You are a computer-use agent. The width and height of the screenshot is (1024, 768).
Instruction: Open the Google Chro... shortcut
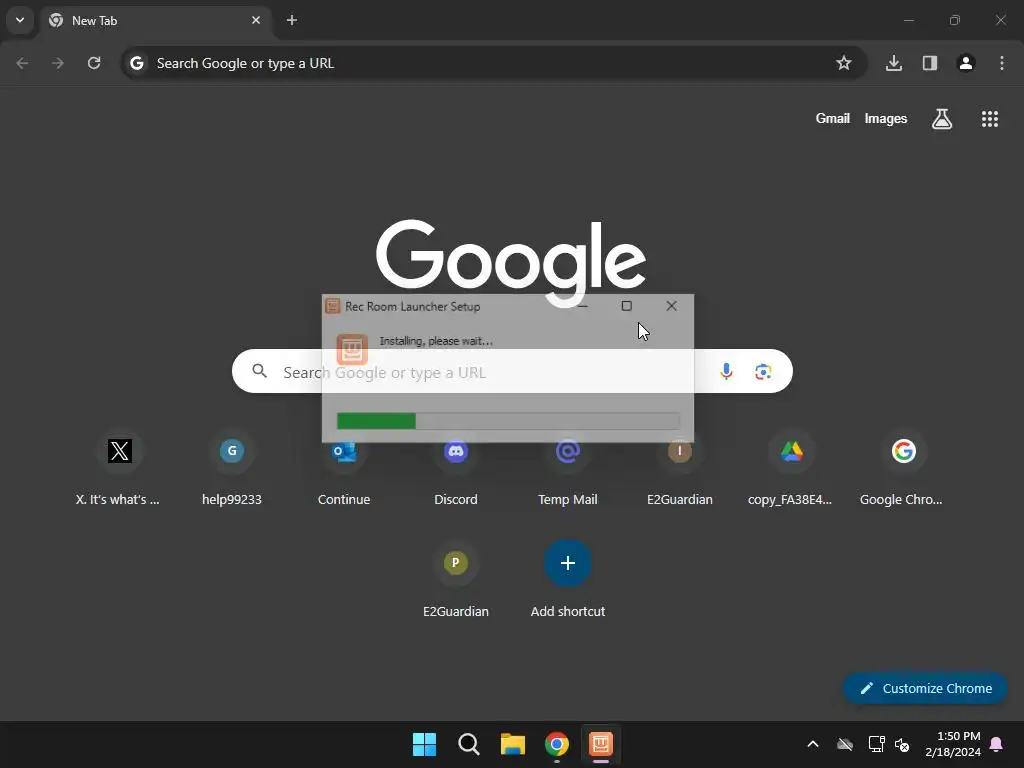903,468
